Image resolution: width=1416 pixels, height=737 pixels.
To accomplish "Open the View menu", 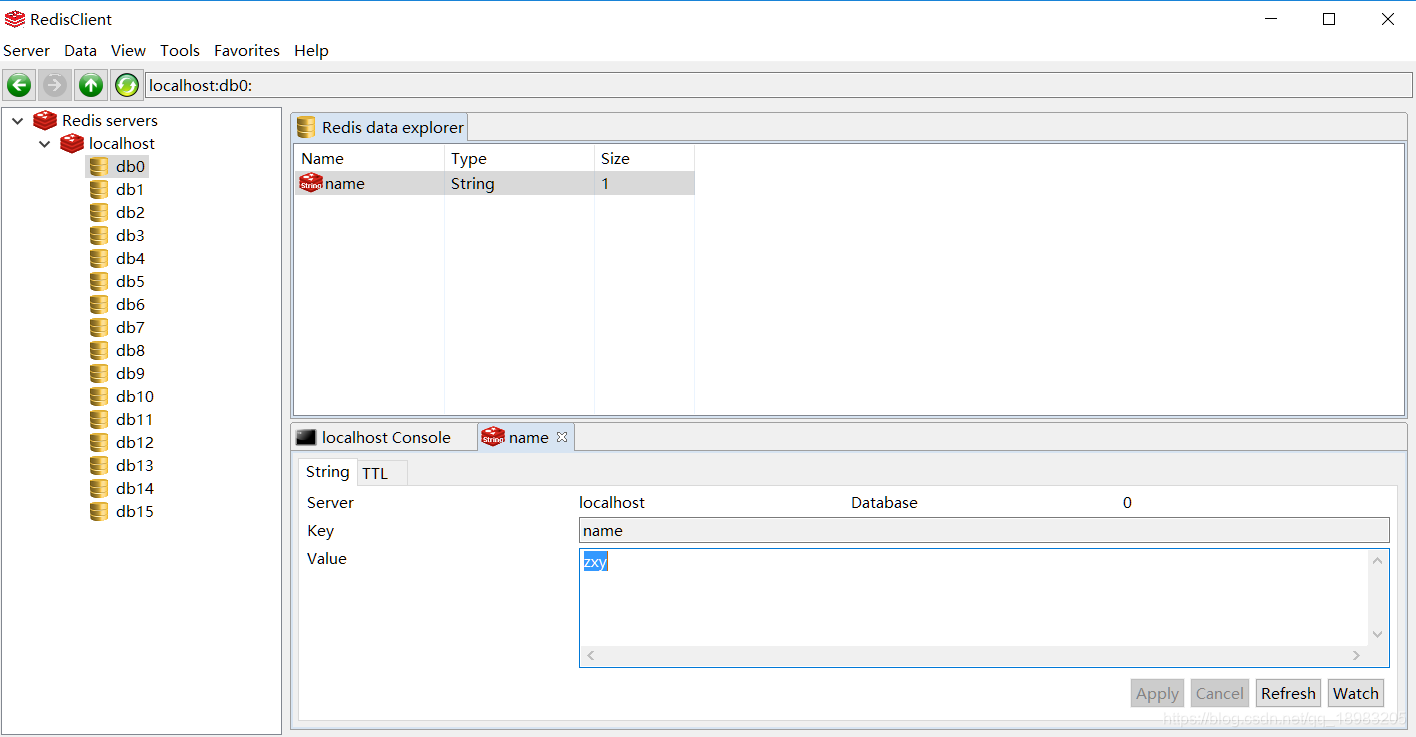I will (x=128, y=50).
